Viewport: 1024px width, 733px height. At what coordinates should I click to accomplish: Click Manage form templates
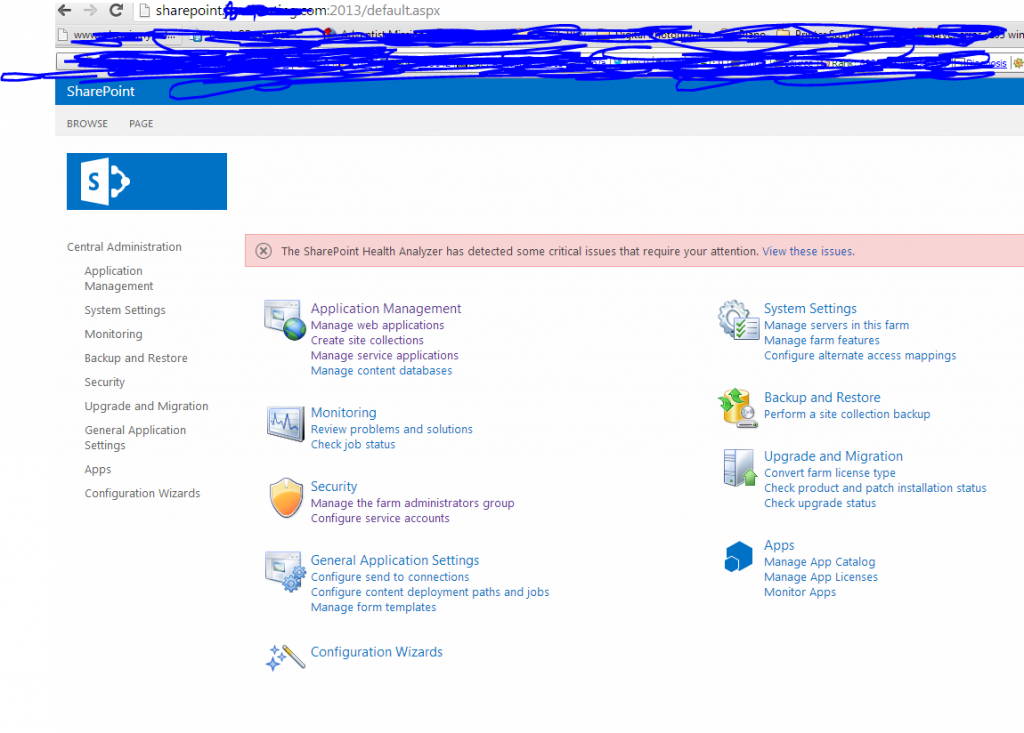click(374, 607)
